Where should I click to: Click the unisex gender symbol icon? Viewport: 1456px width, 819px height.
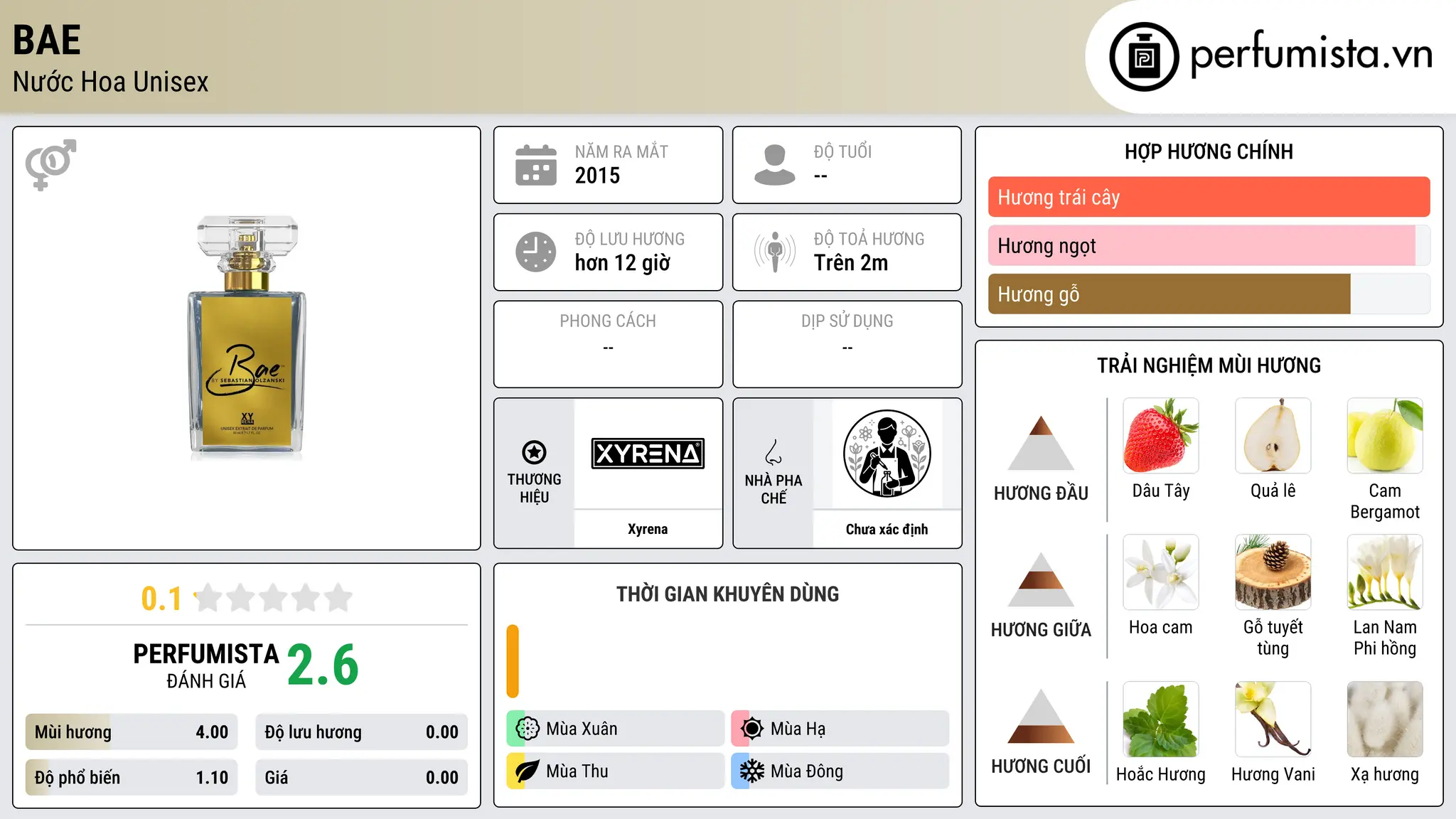(50, 165)
